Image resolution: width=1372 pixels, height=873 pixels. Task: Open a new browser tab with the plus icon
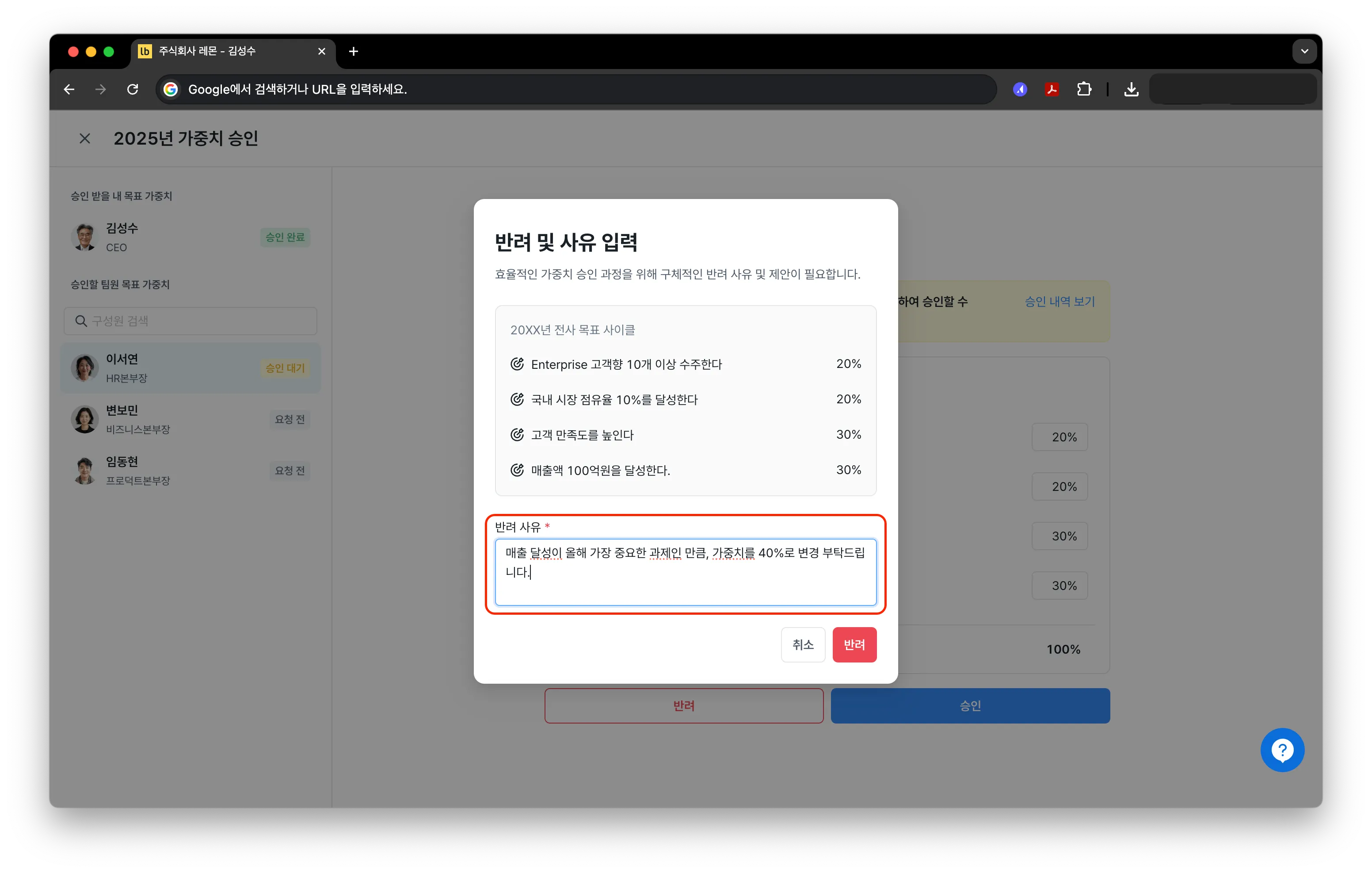353,51
